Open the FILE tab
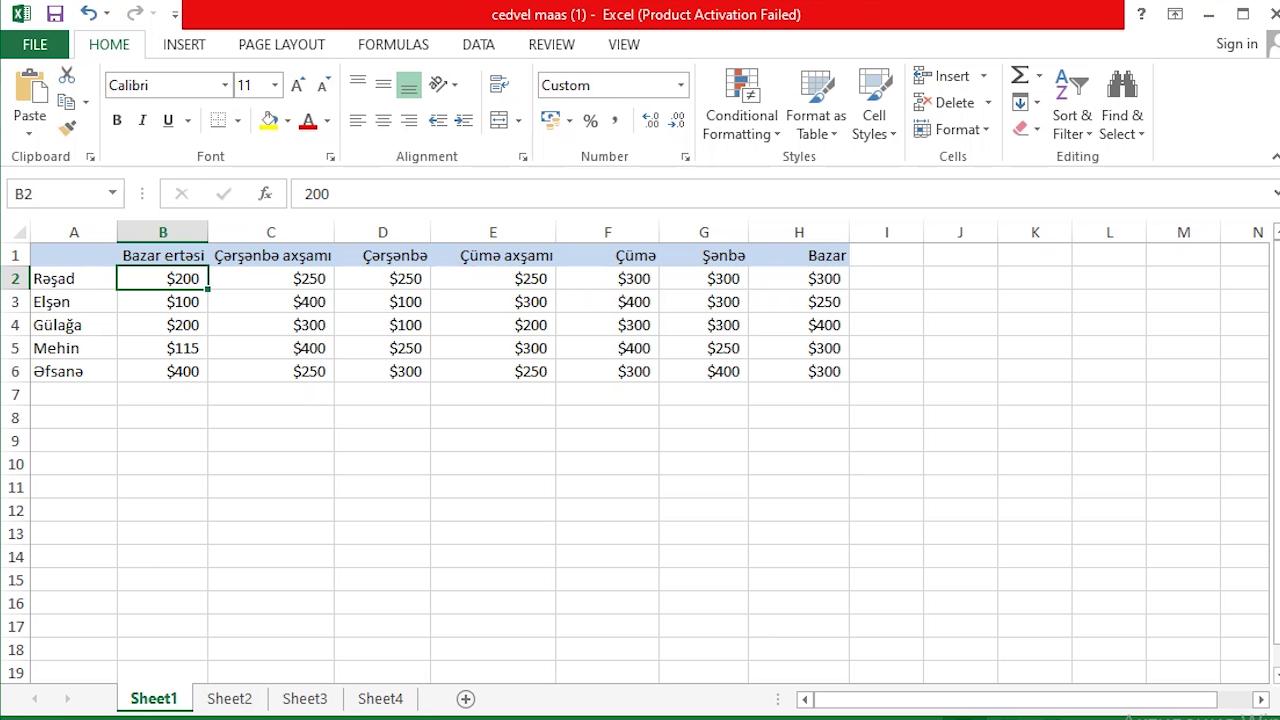 [35, 44]
